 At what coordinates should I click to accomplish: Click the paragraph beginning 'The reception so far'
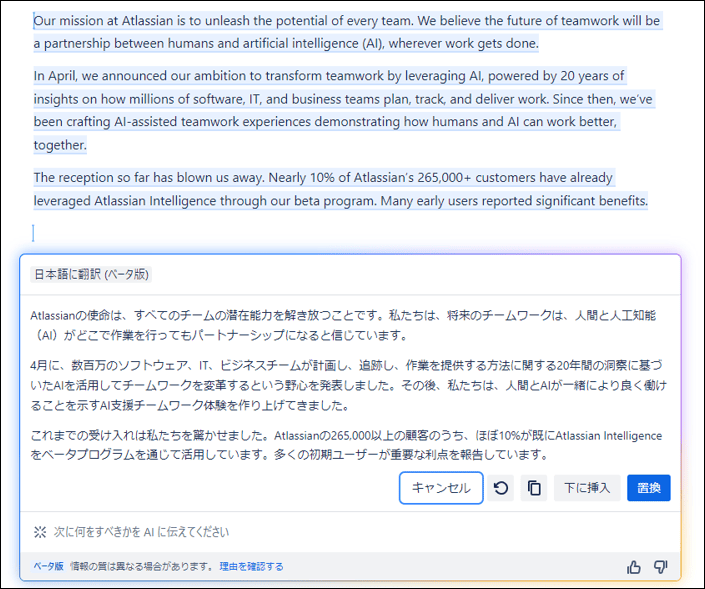(x=340, y=189)
